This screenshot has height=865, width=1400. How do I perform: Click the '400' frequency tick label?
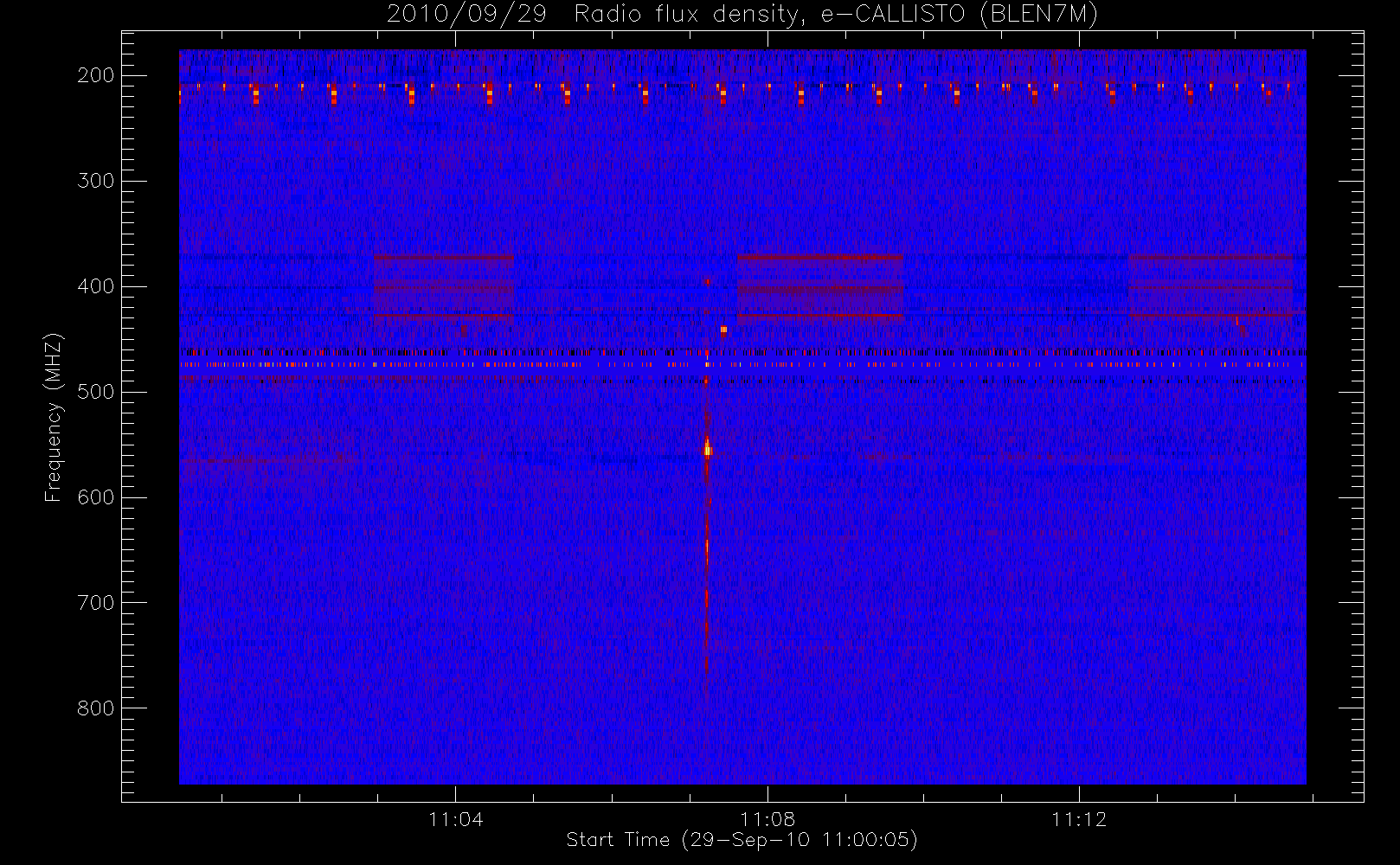[95, 286]
